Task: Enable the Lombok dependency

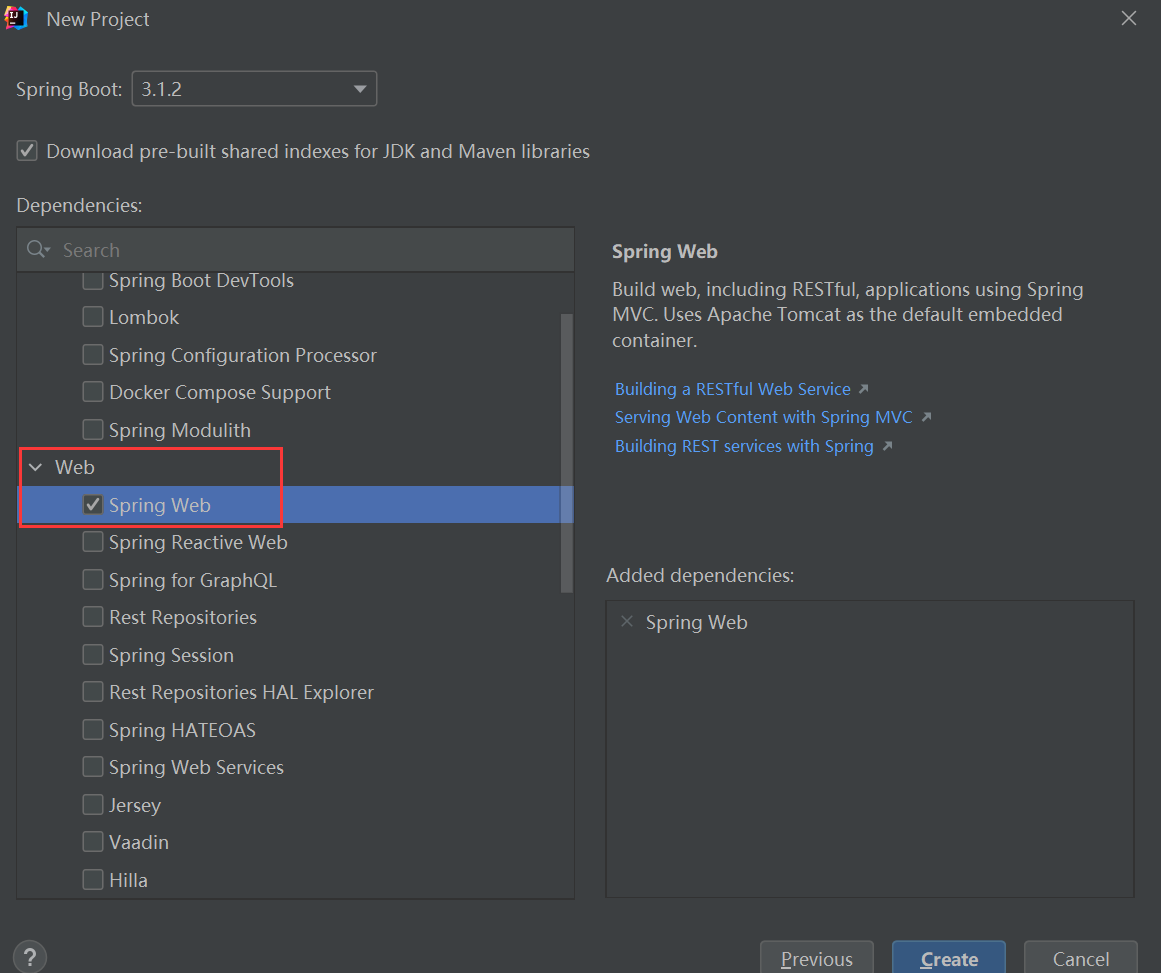Action: (x=93, y=317)
